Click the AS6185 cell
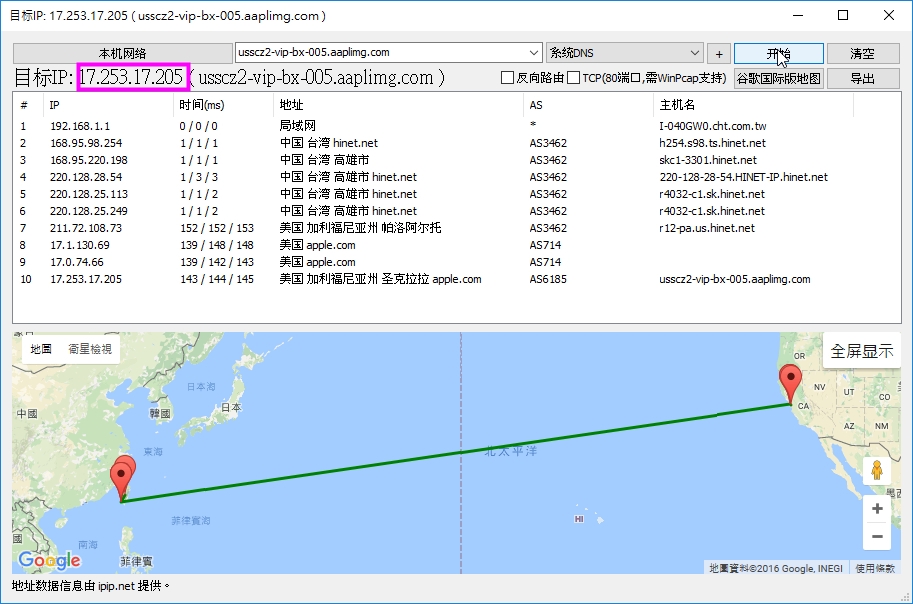This screenshot has height=604, width=913. (548, 279)
